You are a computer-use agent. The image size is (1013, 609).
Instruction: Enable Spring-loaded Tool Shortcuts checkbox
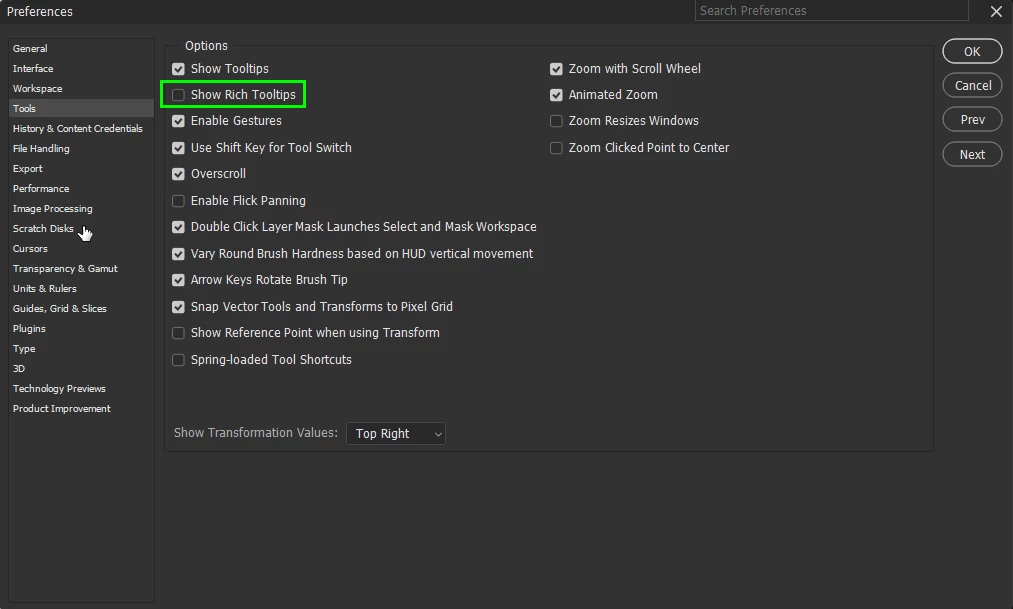[178, 360]
